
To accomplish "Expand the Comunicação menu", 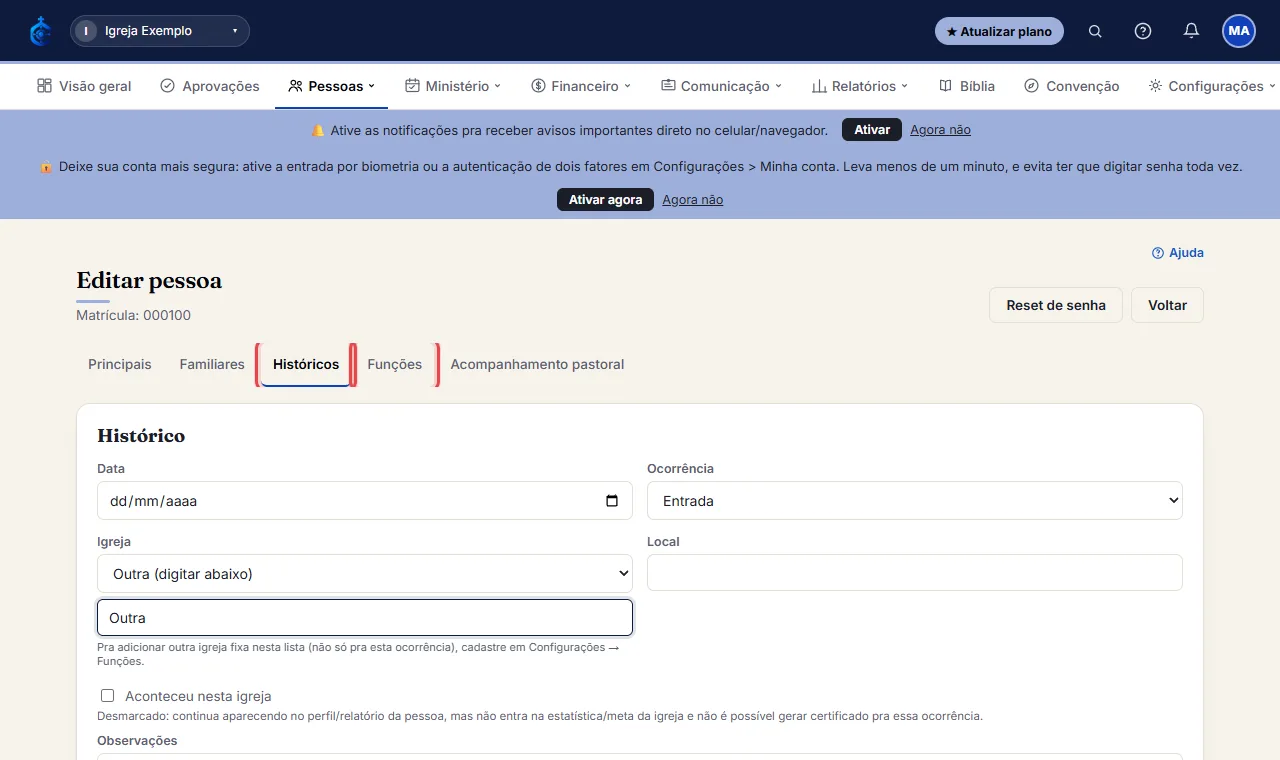I will click(721, 86).
